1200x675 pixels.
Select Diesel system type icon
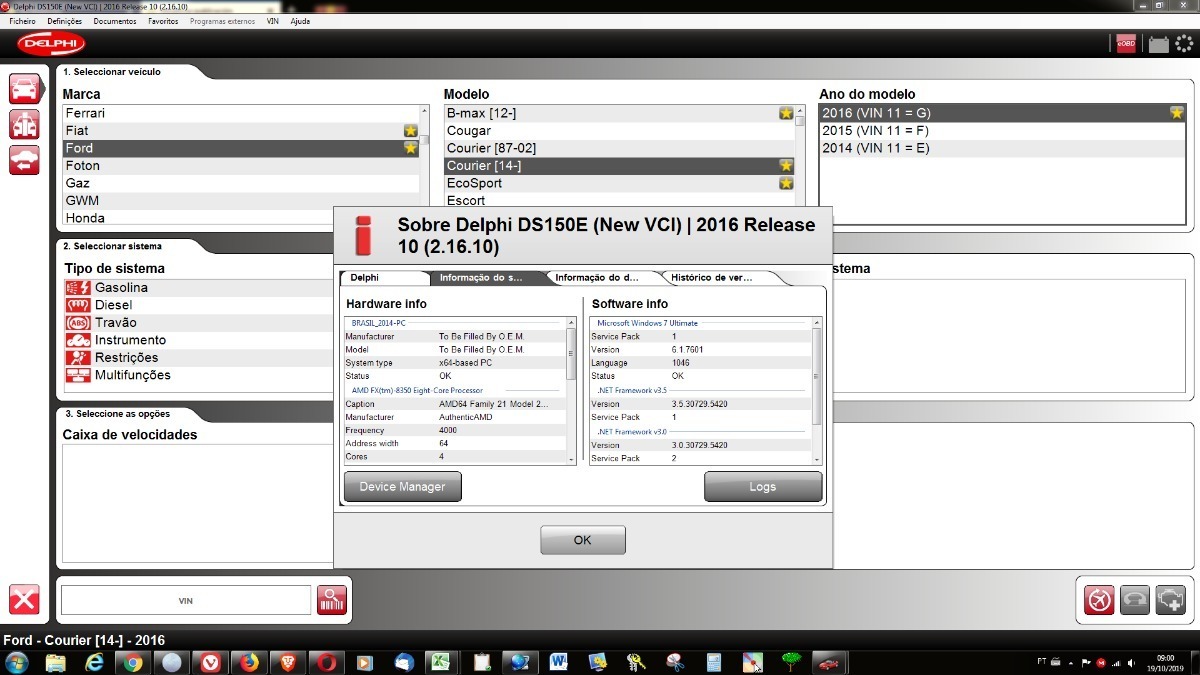pos(78,305)
